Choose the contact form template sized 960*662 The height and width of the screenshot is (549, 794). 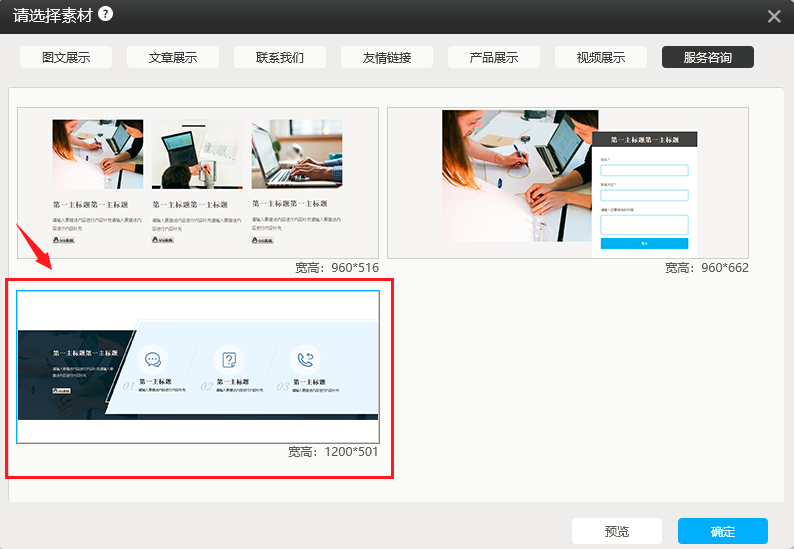coord(568,183)
